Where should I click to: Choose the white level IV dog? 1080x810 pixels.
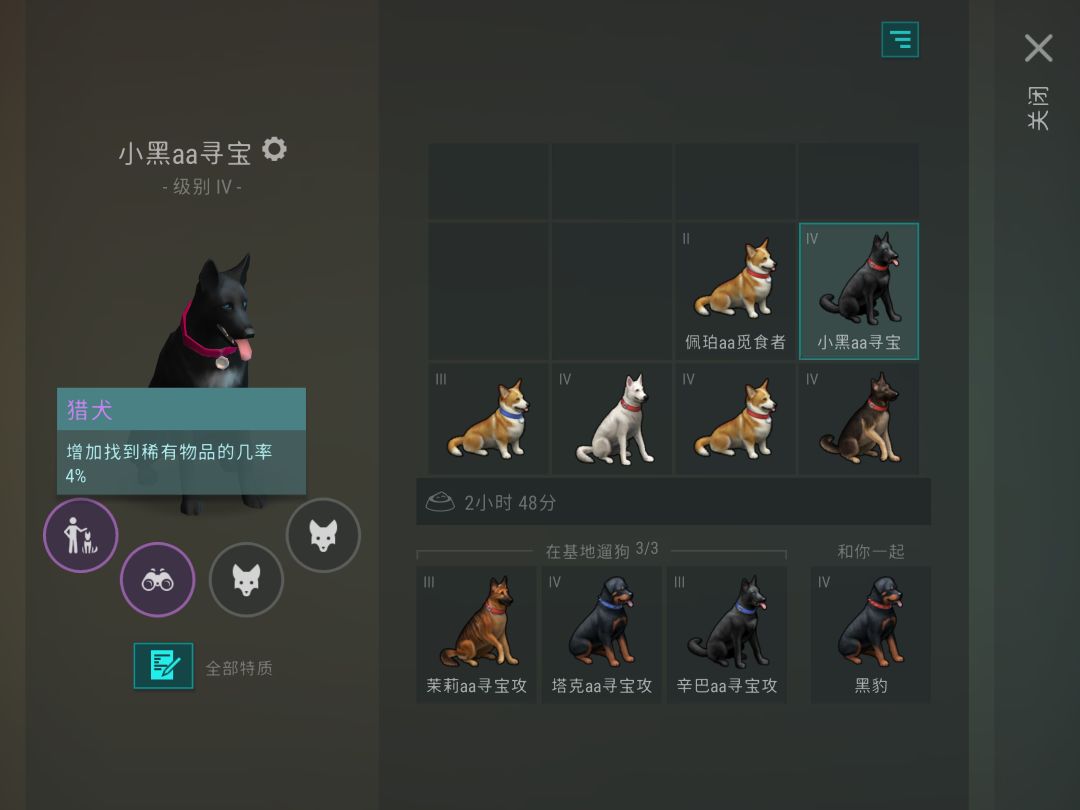[612, 419]
